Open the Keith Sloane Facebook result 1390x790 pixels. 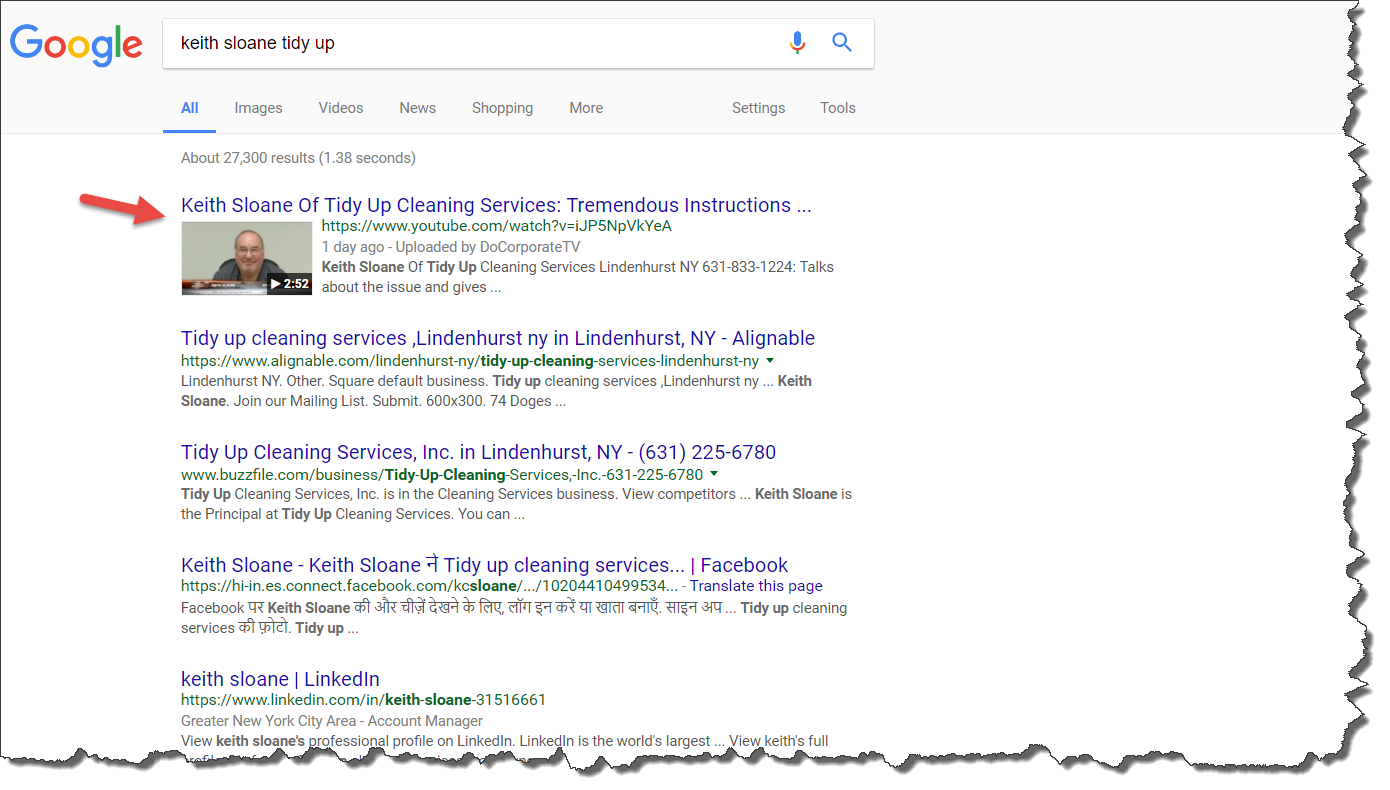pyautogui.click(x=484, y=565)
